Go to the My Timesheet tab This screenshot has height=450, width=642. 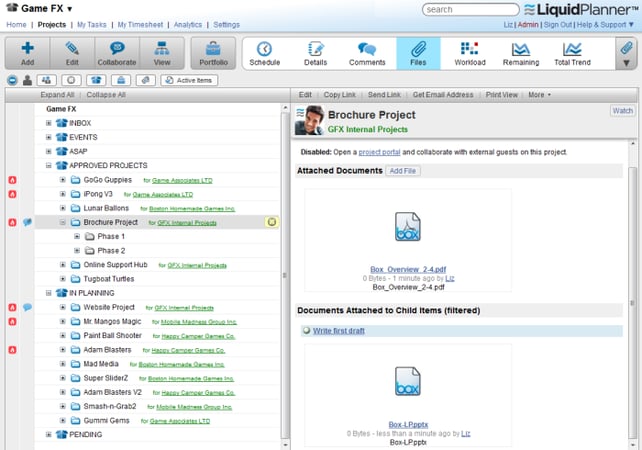pyautogui.click(x=140, y=25)
